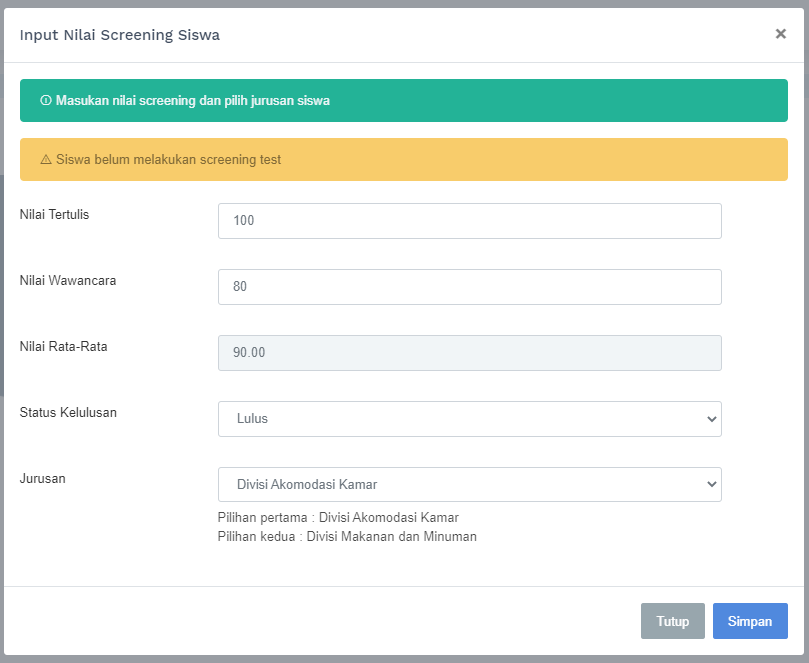This screenshot has width=809, height=663.
Task: Save the form with the Simpan button
Action: (749, 621)
